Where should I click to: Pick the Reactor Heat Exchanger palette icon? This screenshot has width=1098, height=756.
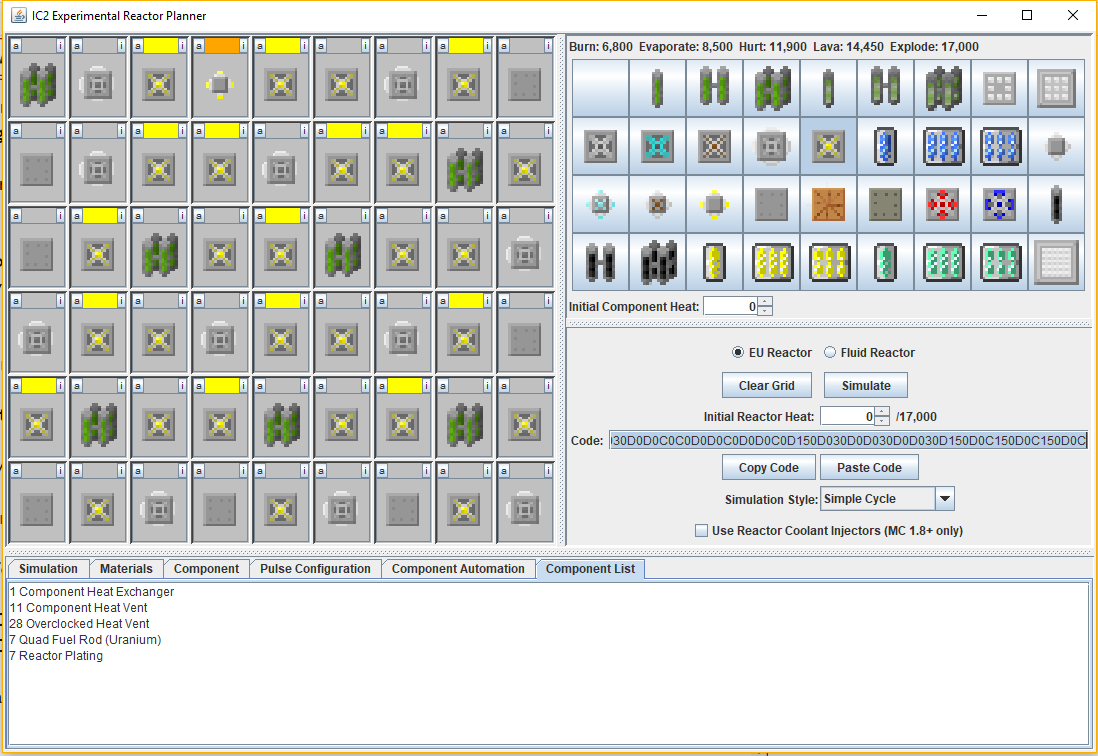[657, 204]
